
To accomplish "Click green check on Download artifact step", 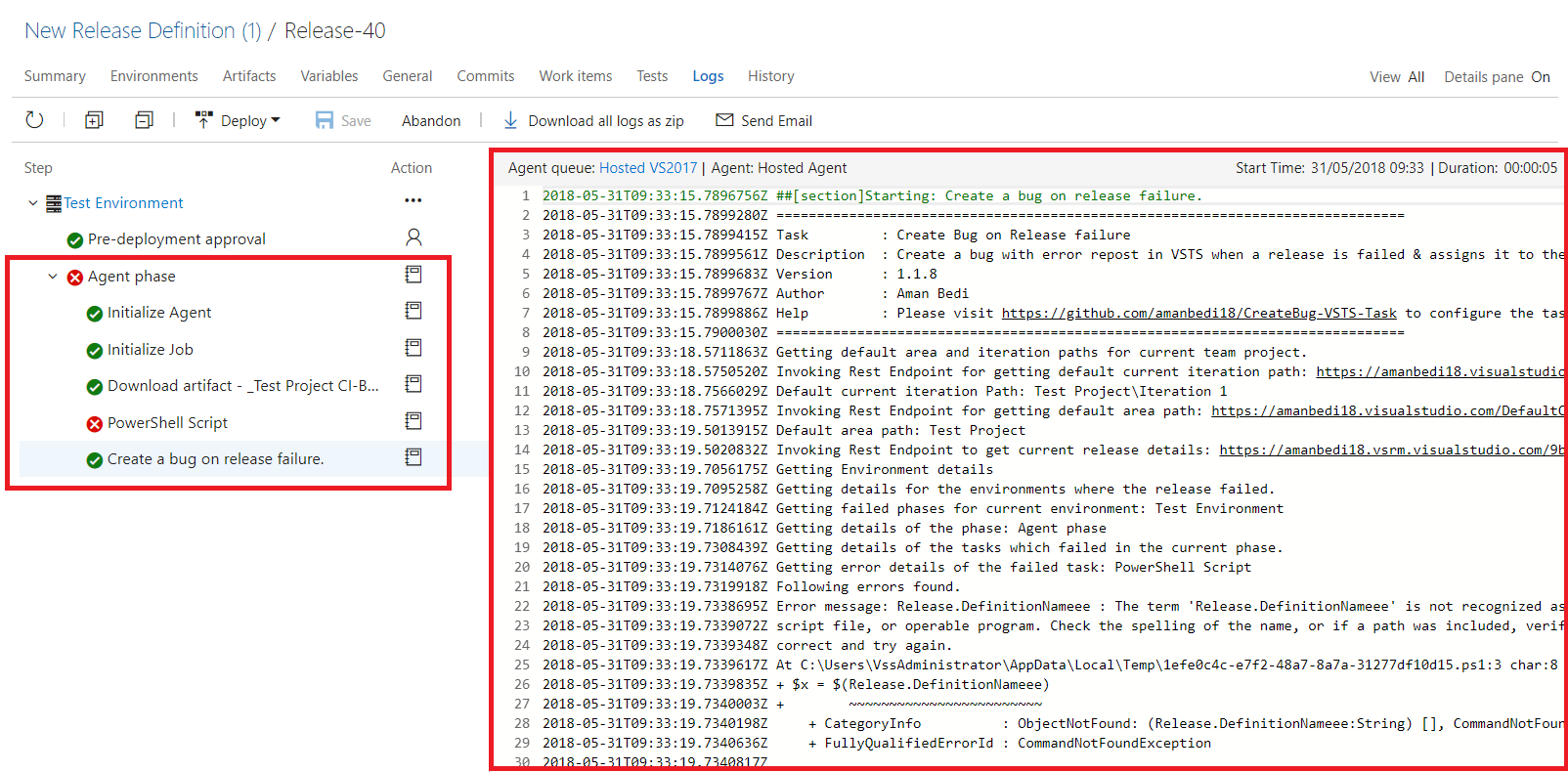I will click(95, 387).
